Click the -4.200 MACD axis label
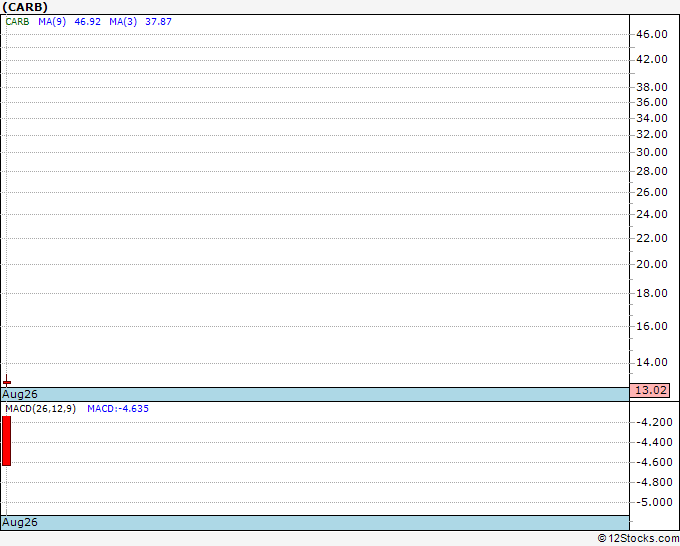Viewport: 680px width, 546px height. (x=654, y=422)
